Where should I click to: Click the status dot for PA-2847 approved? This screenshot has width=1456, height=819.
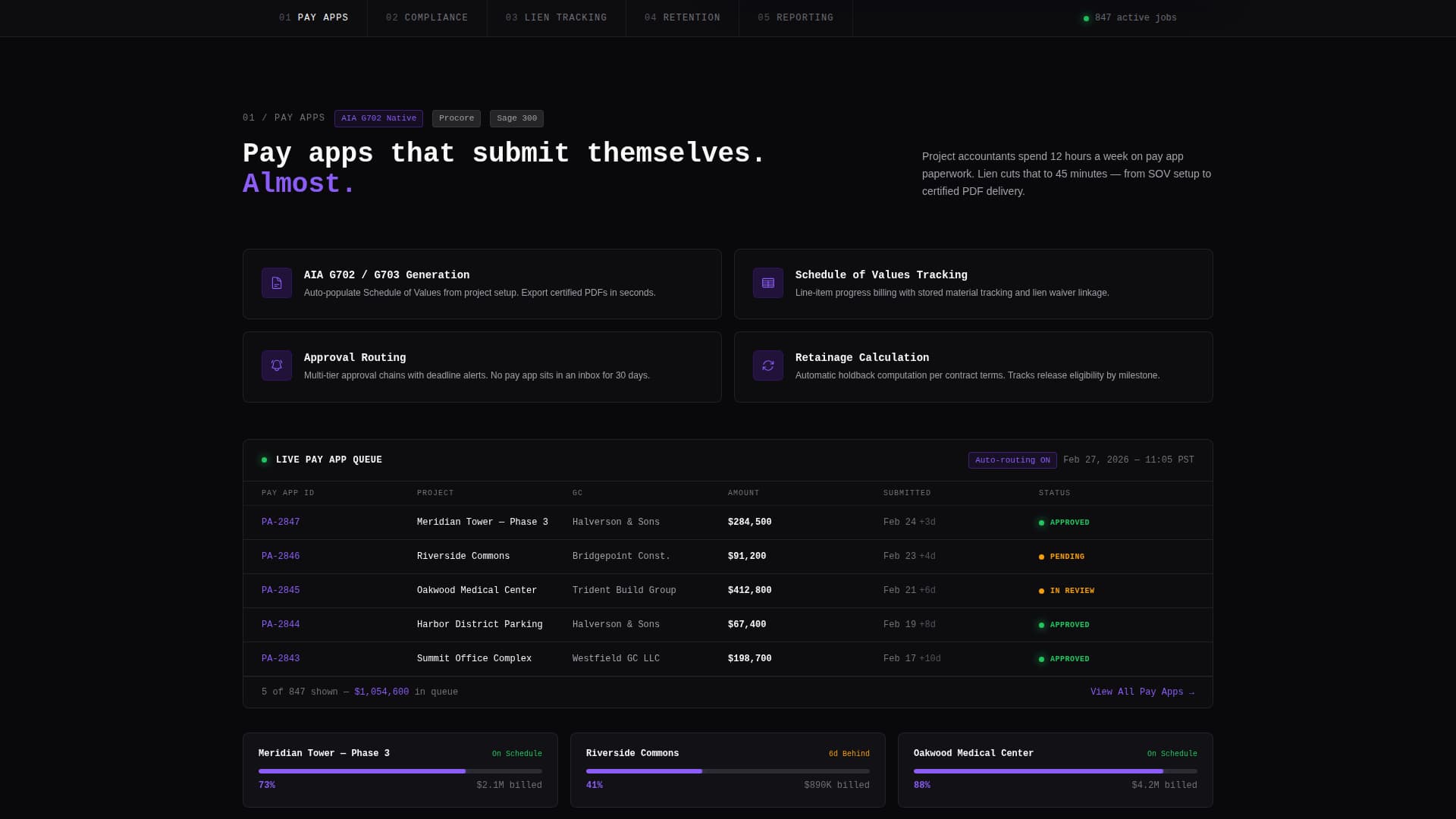[x=1041, y=522]
